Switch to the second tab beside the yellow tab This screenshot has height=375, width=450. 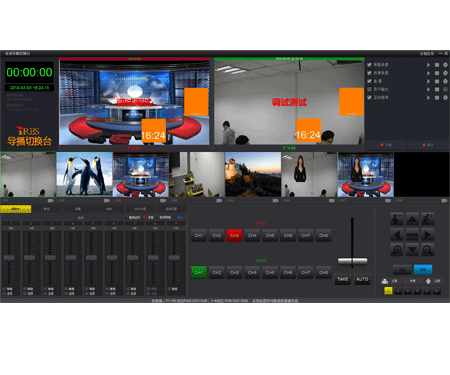pos(47,209)
